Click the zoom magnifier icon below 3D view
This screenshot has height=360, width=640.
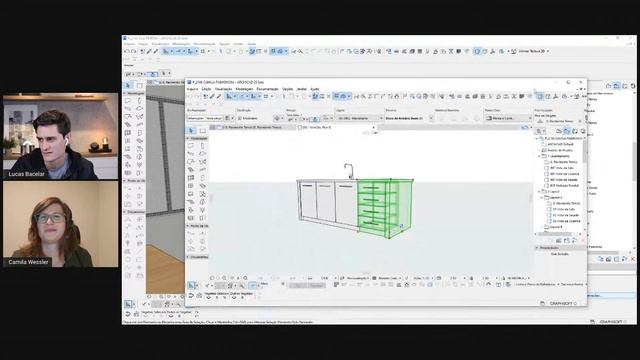point(245,278)
